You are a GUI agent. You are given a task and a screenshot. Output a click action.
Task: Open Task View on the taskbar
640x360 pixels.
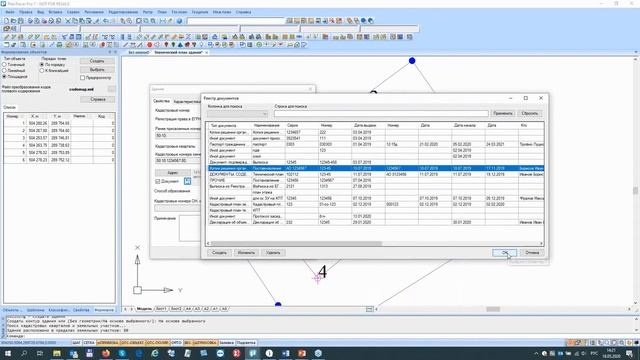40,353
